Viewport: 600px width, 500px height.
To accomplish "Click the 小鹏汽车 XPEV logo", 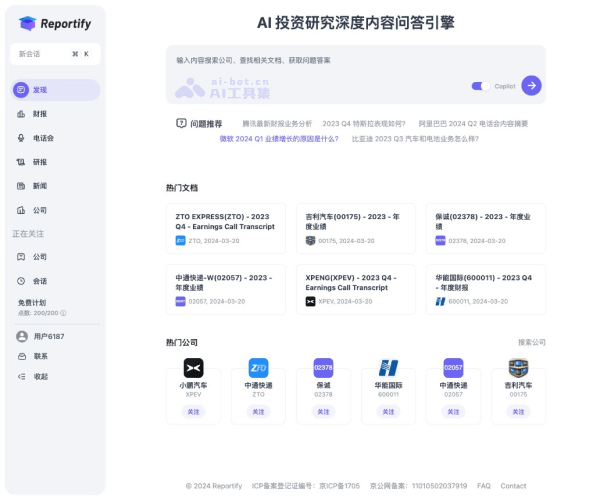I will [x=193, y=368].
